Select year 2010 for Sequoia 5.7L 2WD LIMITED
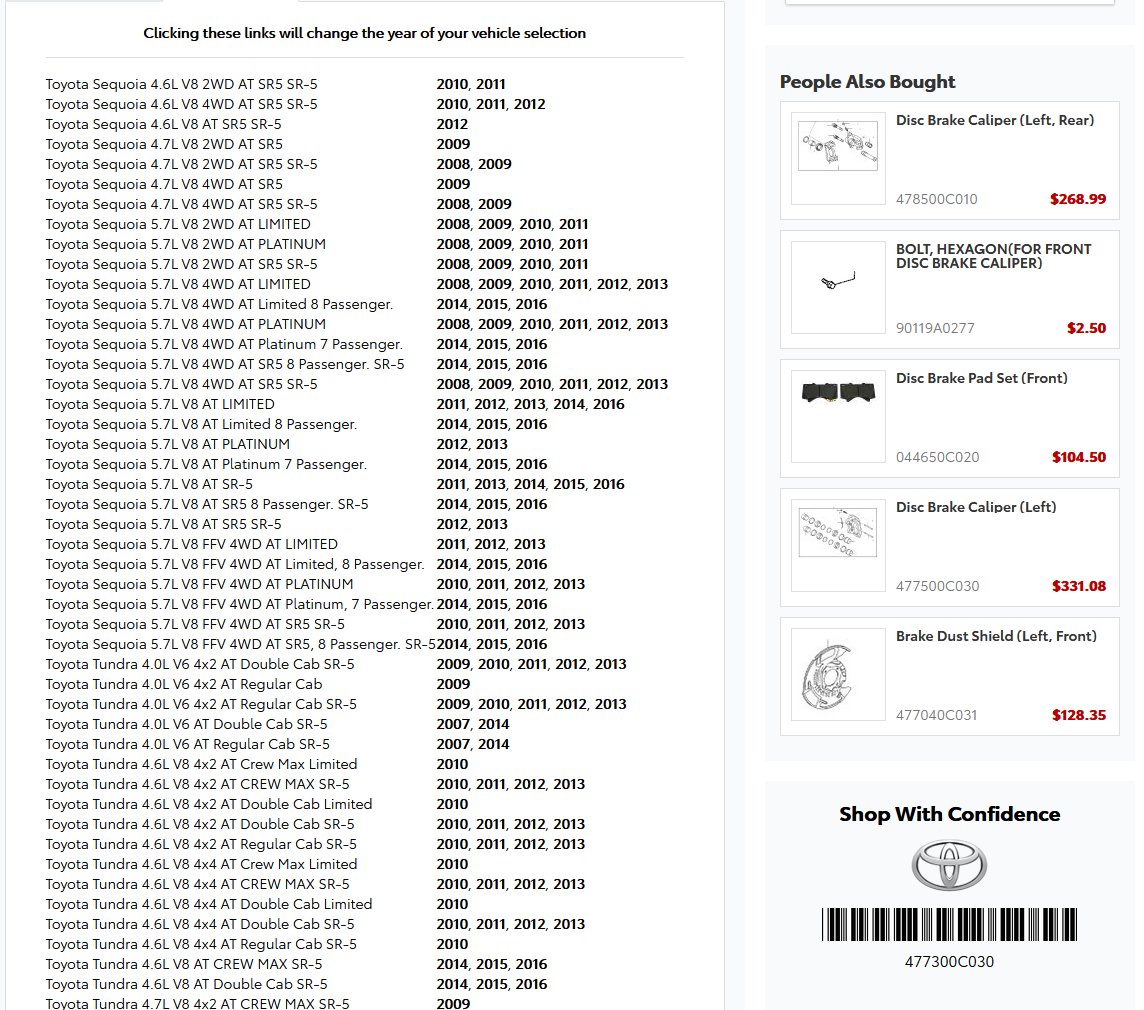The image size is (1144, 1010). [535, 225]
